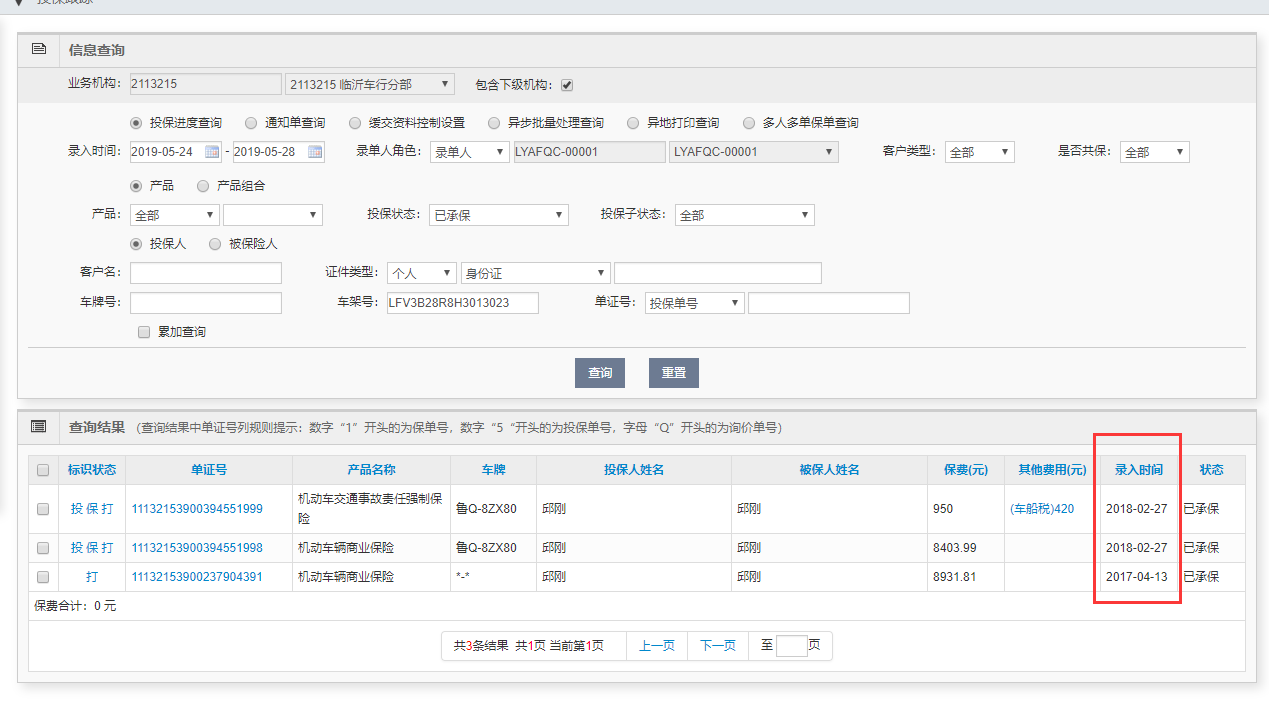Select the 产品组合 radio button
1269x703 pixels.
pyautogui.click(x=203, y=186)
